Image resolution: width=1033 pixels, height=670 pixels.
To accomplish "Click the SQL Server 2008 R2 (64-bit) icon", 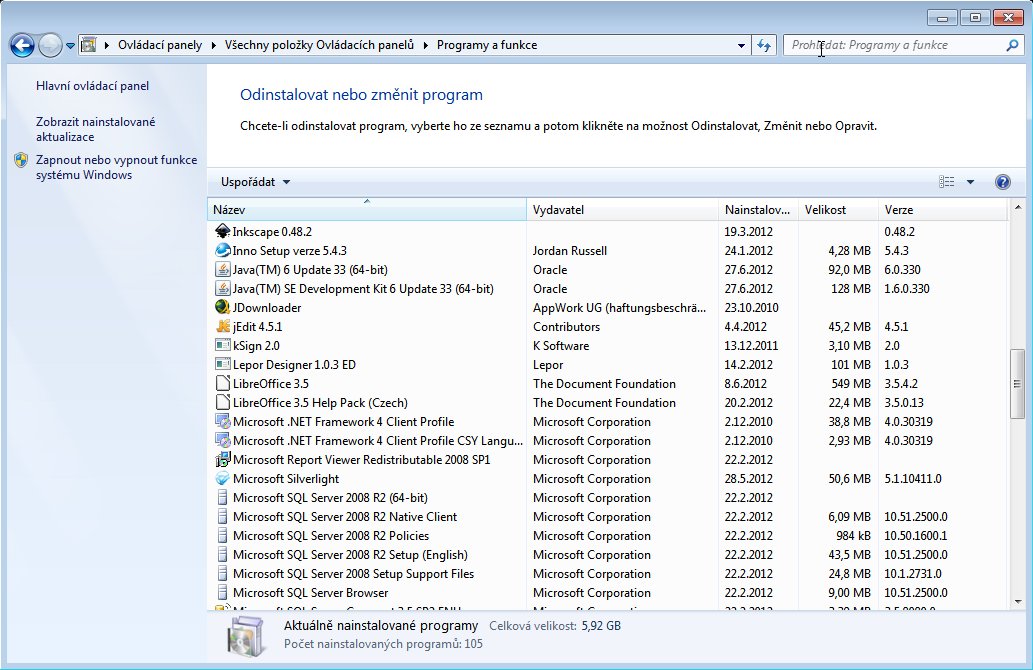I will (223, 498).
